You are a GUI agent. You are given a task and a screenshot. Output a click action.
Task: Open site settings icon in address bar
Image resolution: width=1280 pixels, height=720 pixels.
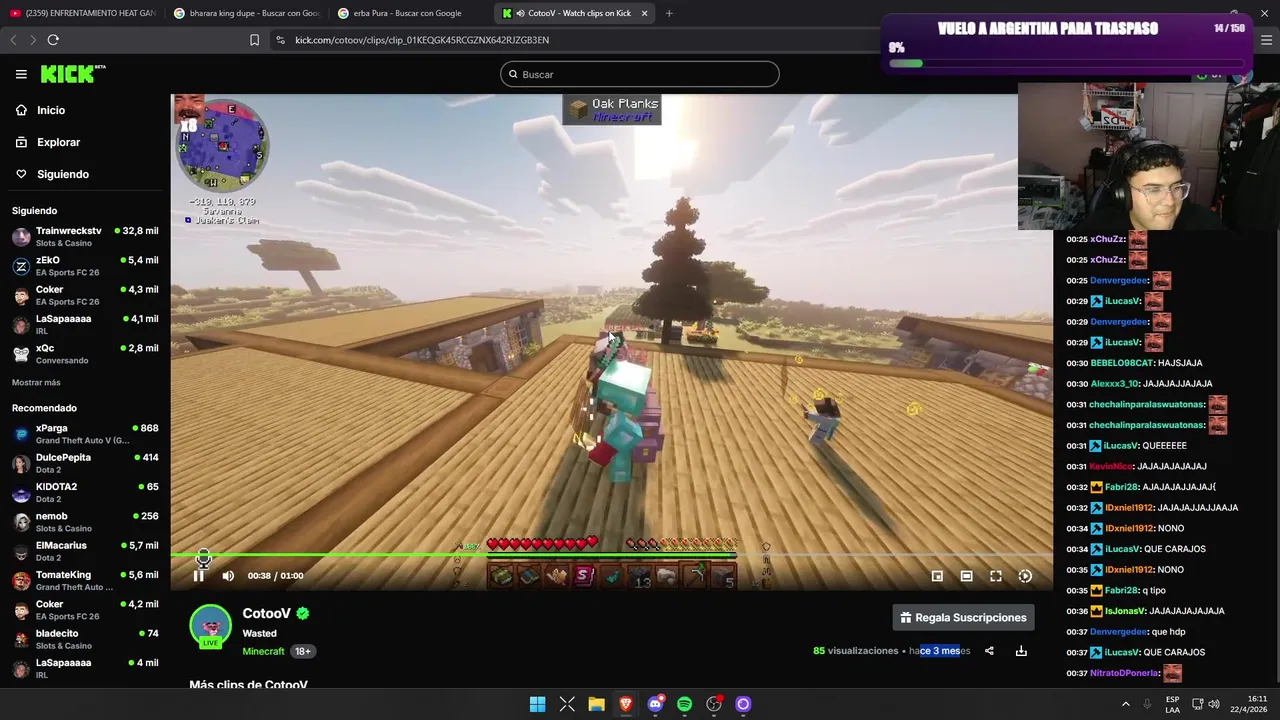(x=279, y=40)
